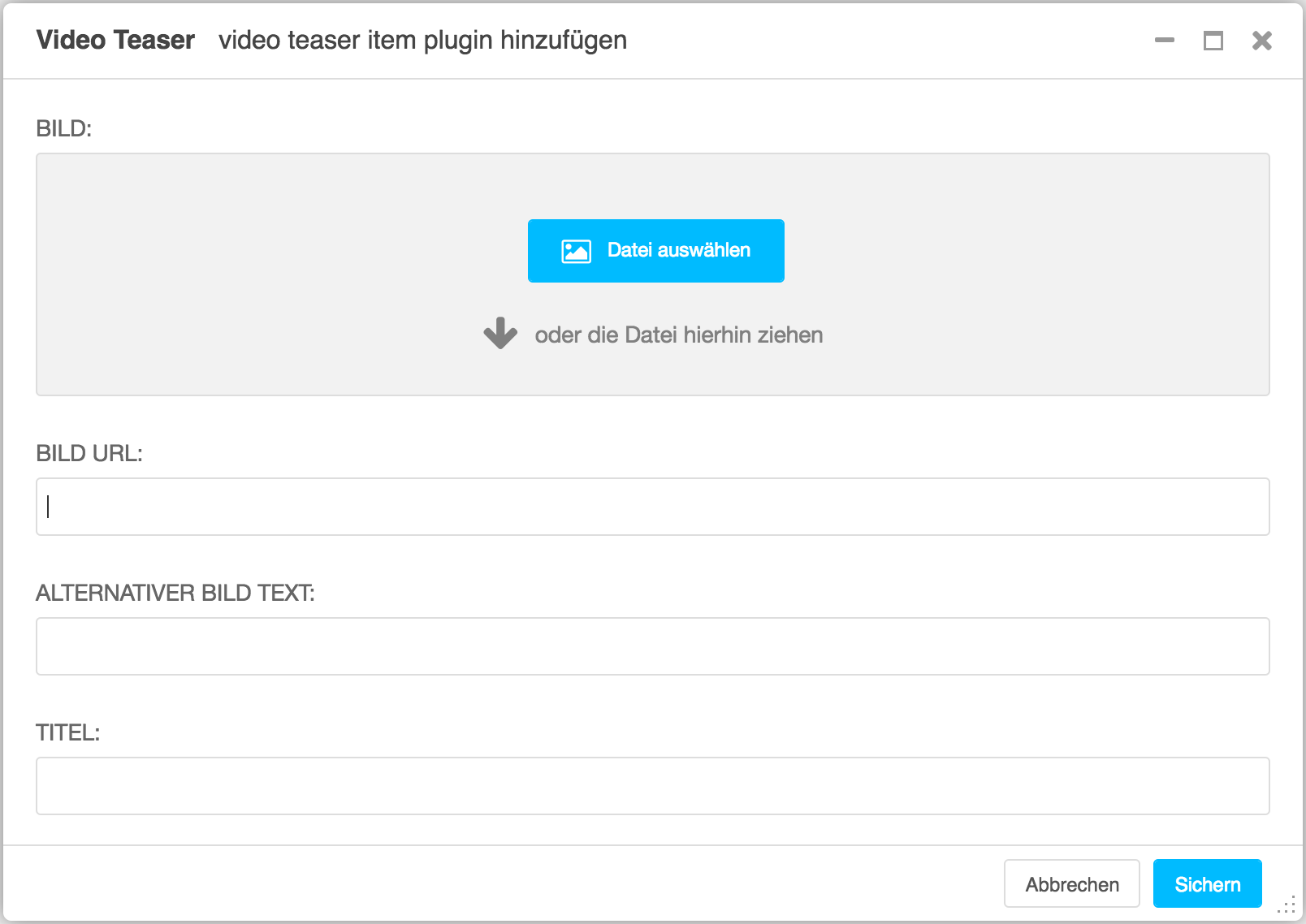
Task: Click the 'BILD:' label
Action: pyautogui.click(x=64, y=128)
